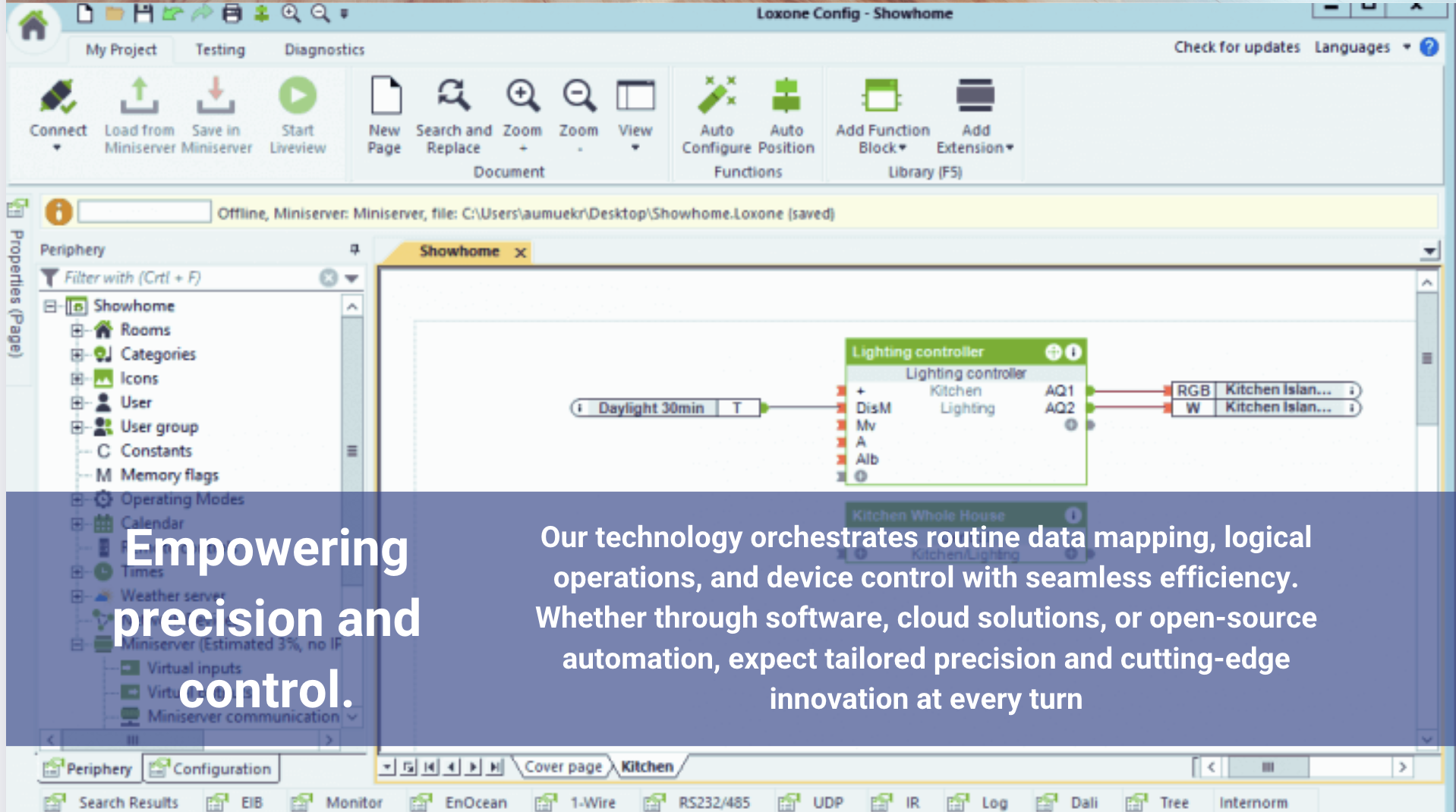Viewport: 1456px width, 812px height.
Task: Select the Cover page tab
Action: click(563, 766)
